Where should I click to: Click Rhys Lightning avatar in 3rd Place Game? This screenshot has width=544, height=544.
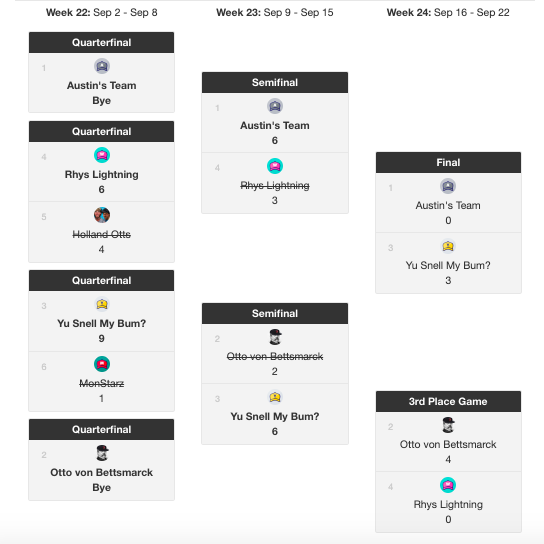point(448,485)
